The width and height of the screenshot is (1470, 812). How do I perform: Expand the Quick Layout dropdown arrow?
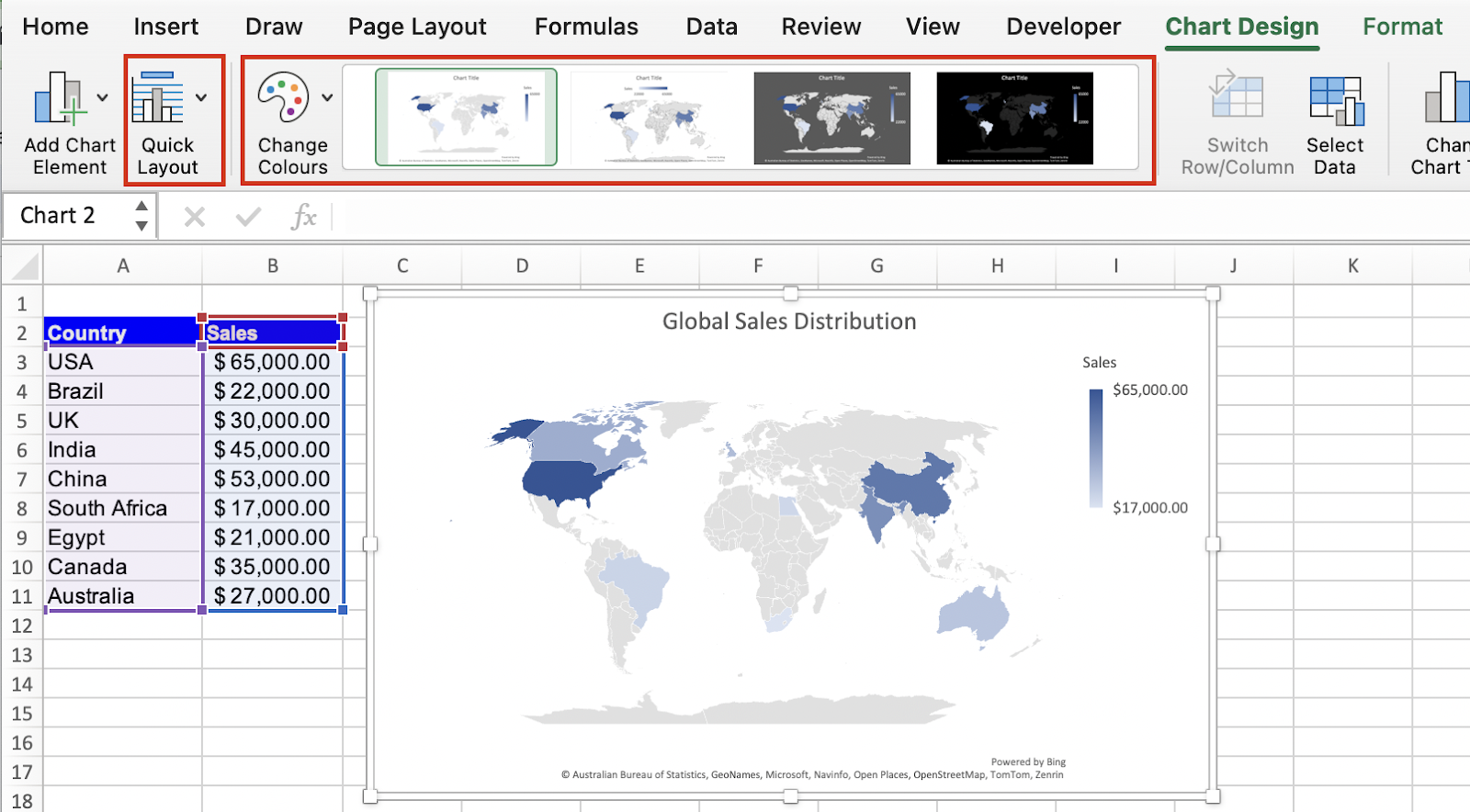pyautogui.click(x=201, y=97)
